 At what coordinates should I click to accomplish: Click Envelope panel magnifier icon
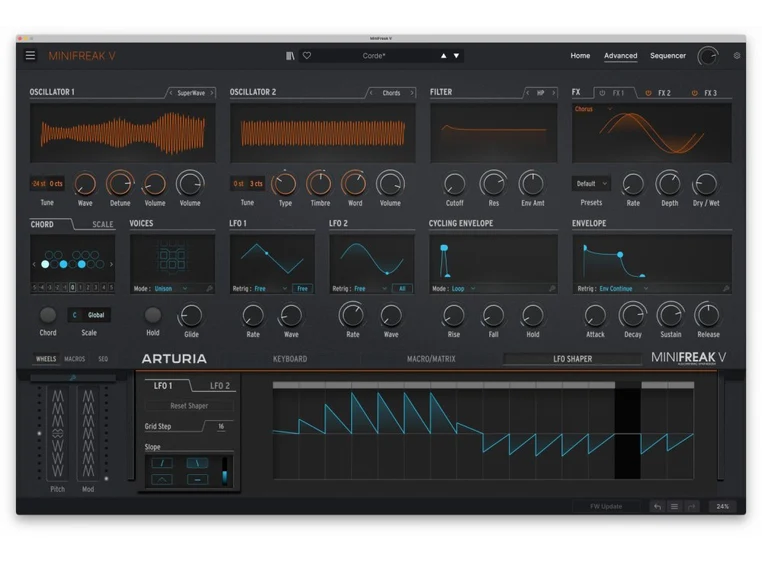click(x=726, y=289)
